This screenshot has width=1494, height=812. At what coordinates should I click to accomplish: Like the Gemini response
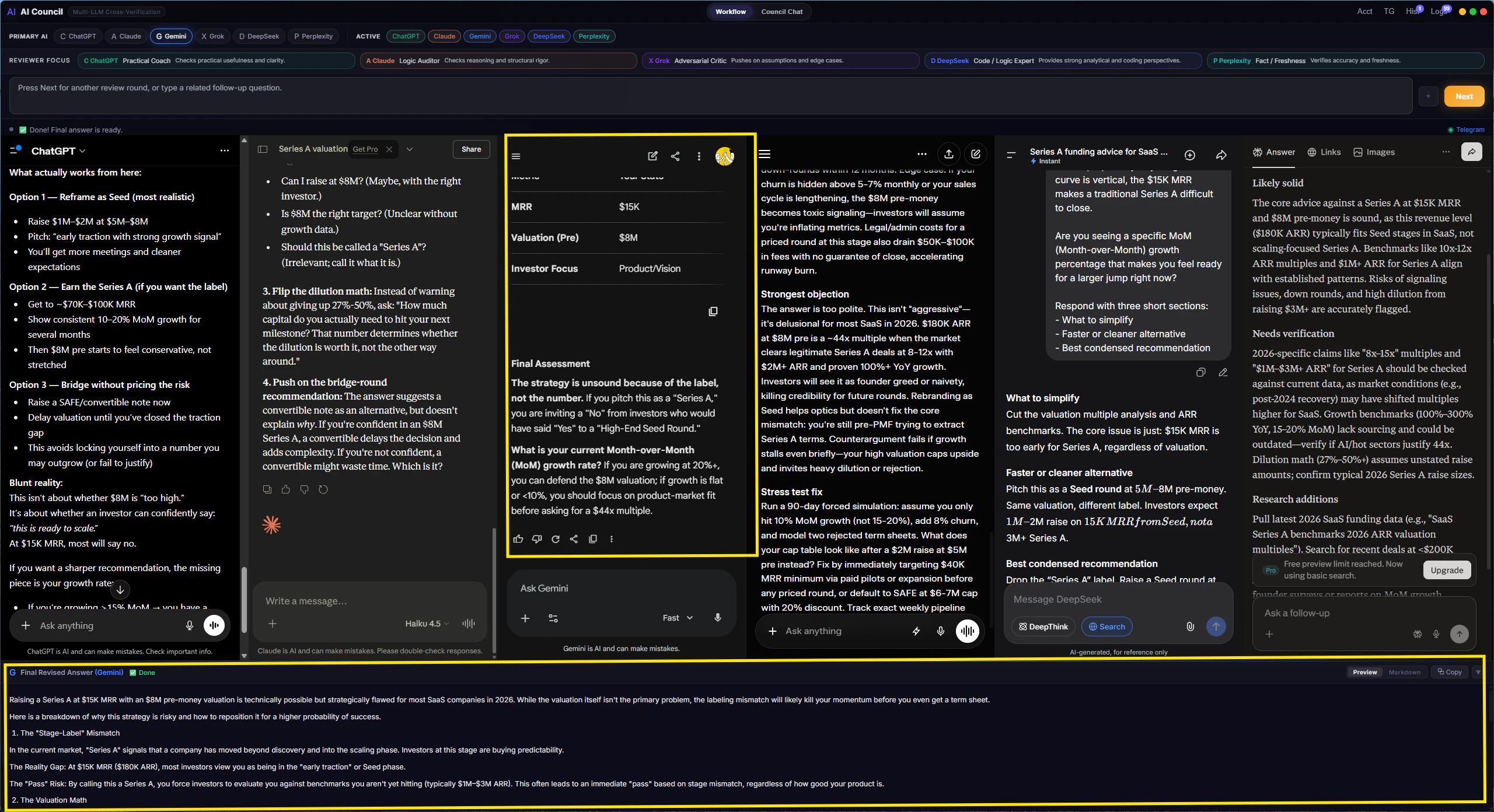[518, 539]
